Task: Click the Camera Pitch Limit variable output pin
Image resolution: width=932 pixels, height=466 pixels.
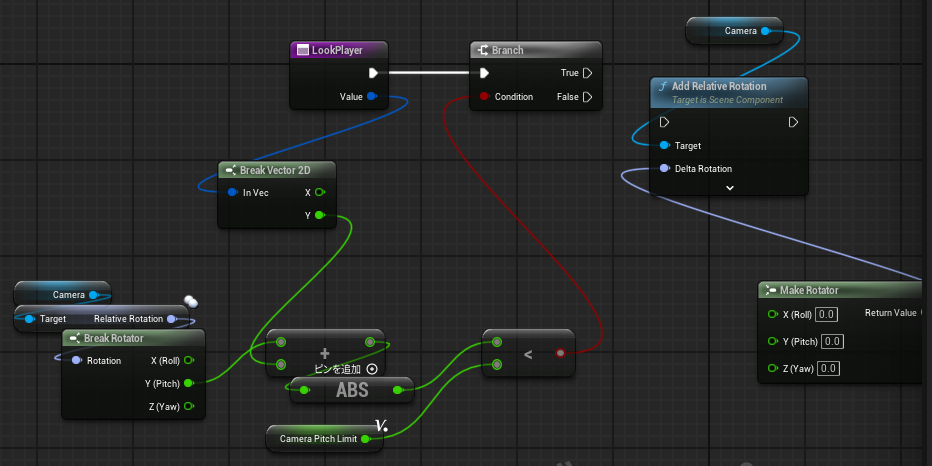Action: pos(366,439)
